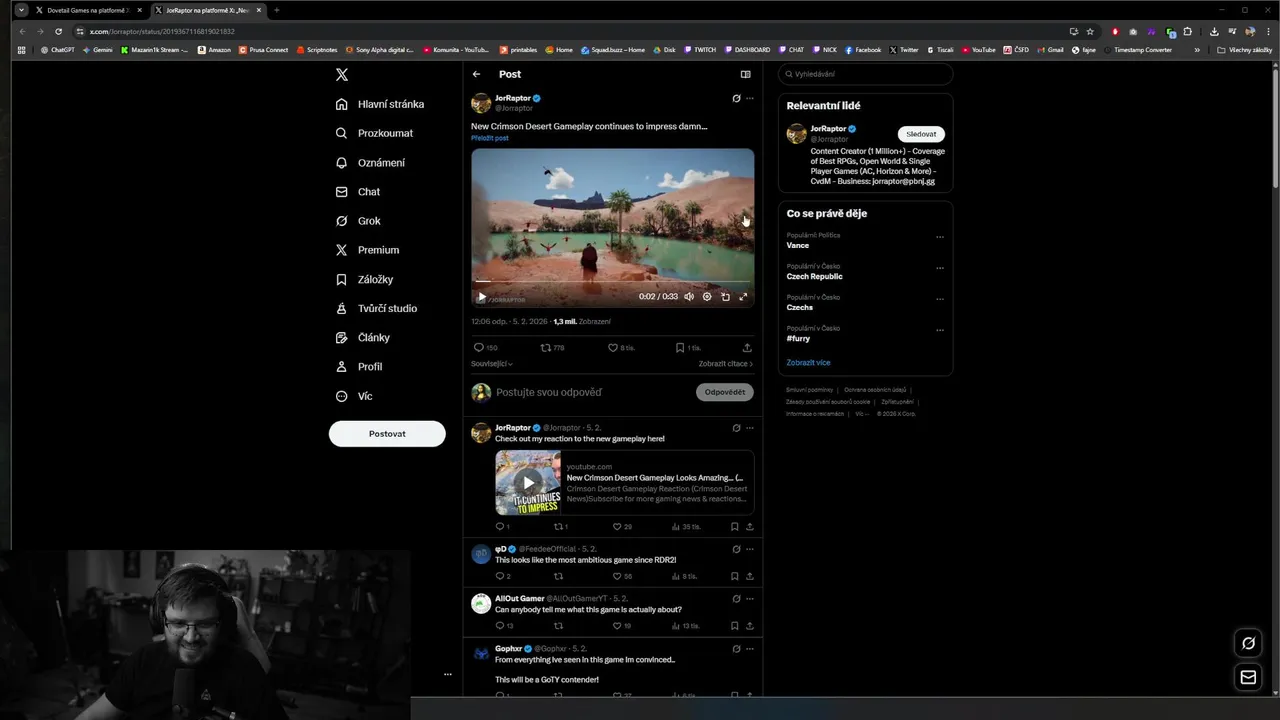Click the Postovat button
Viewport: 1280px width, 720px height.
[x=387, y=434]
